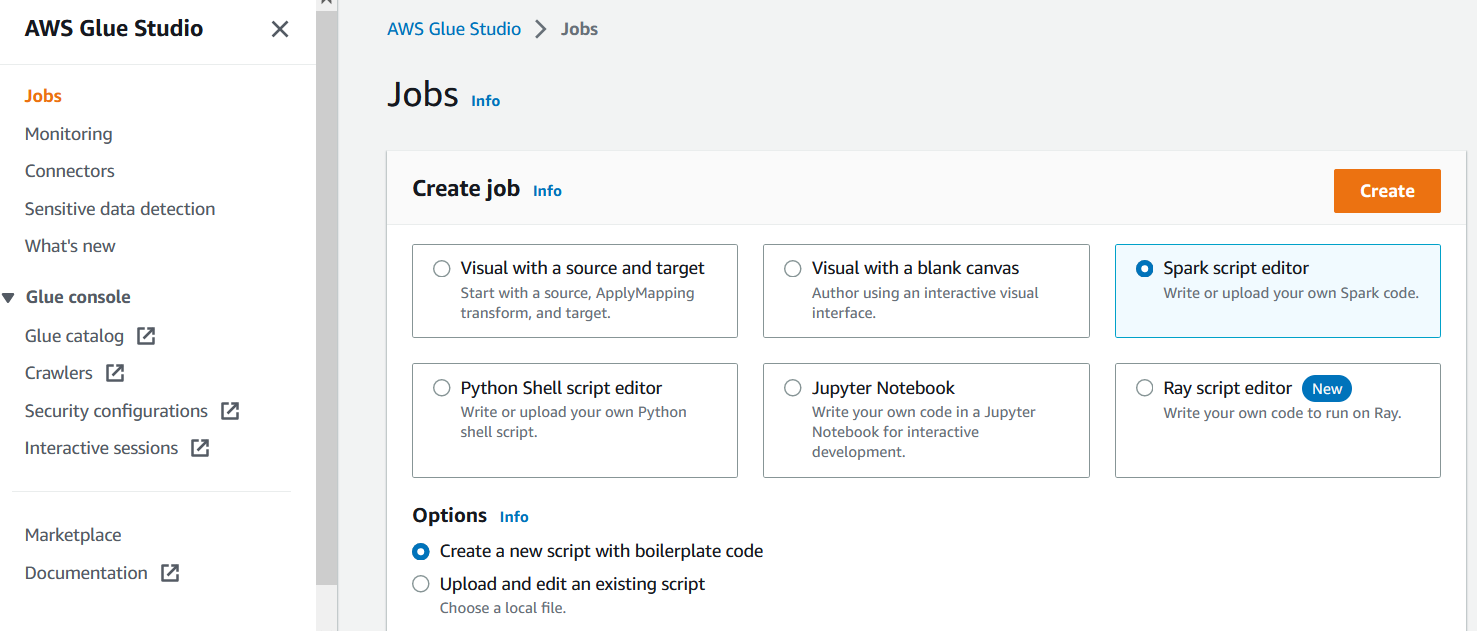Go to Connectors in the sidebar
Screen dimensions: 1477x631
pos(70,171)
